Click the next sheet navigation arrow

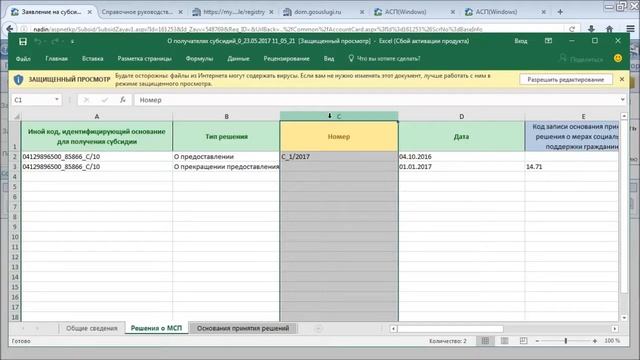(38, 328)
